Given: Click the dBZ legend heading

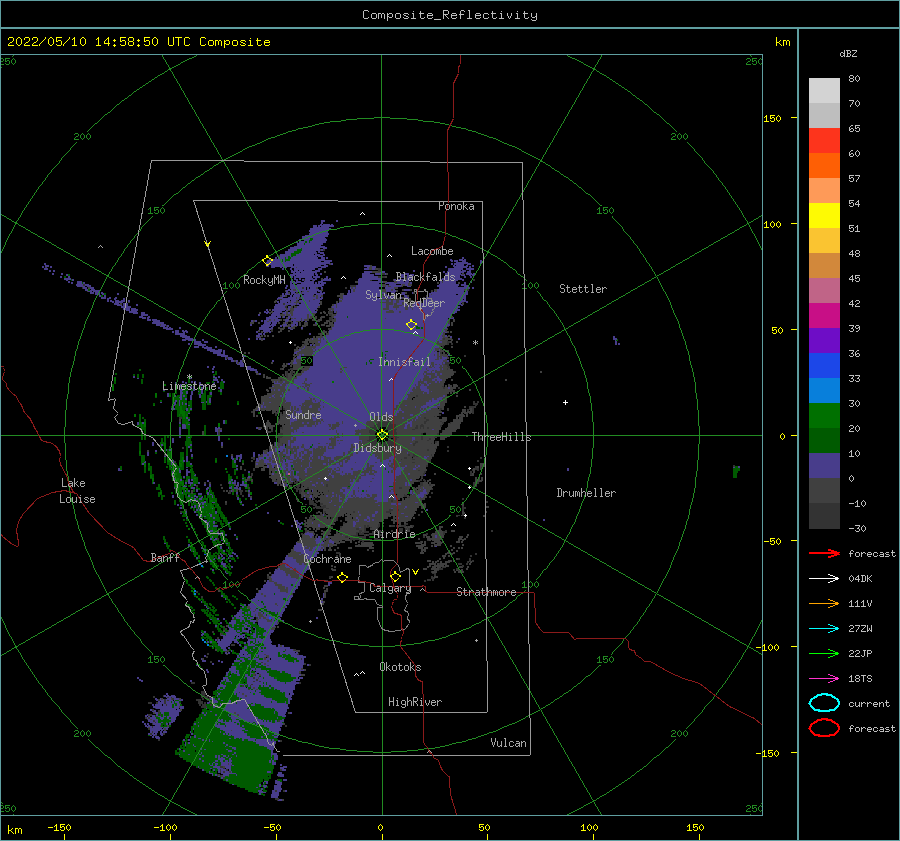Looking at the screenshot, I should (848, 53).
